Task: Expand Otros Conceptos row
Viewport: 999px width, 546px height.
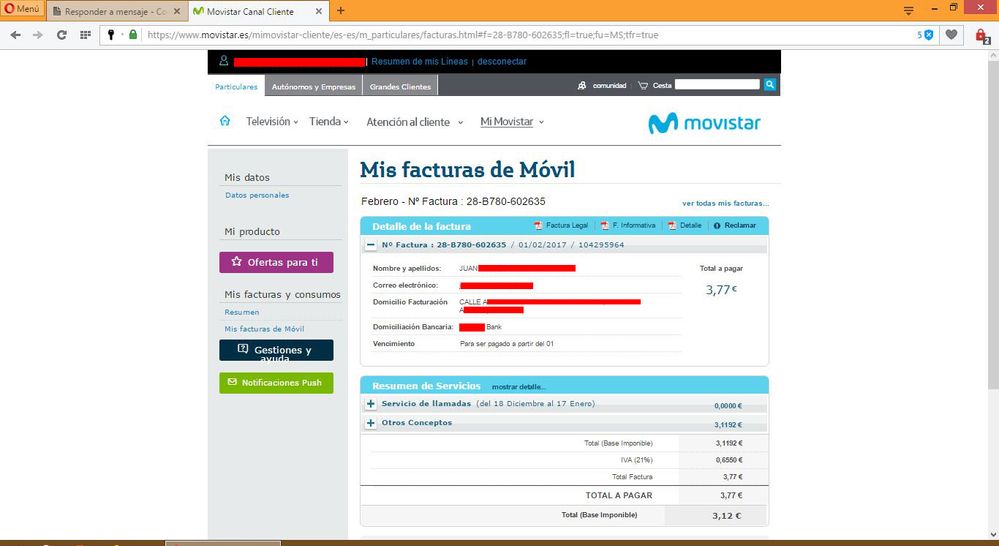Action: [371, 423]
